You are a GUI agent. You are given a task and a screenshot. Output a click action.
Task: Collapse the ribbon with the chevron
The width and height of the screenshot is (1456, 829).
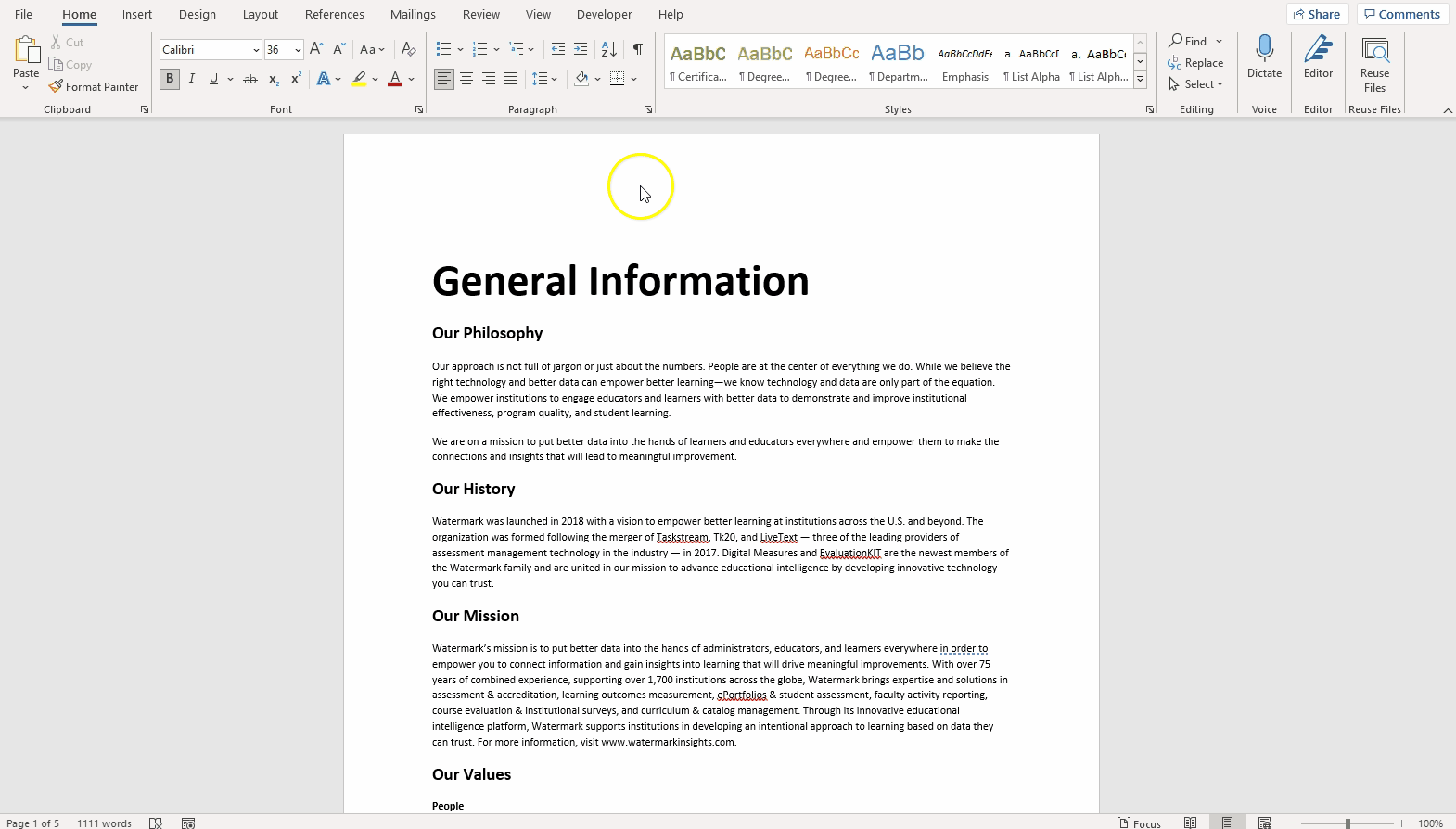[x=1448, y=110]
